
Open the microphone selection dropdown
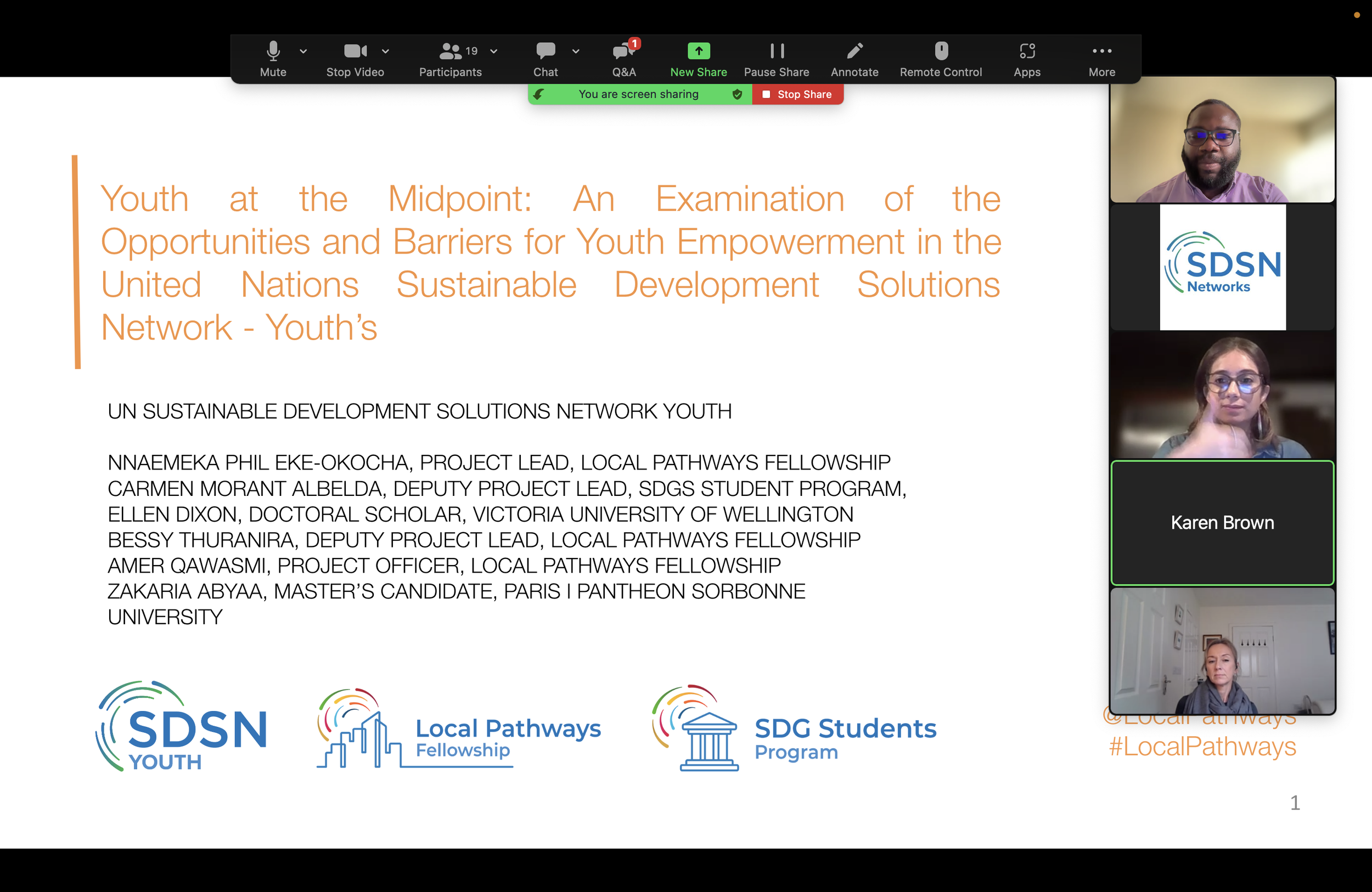tap(302, 50)
